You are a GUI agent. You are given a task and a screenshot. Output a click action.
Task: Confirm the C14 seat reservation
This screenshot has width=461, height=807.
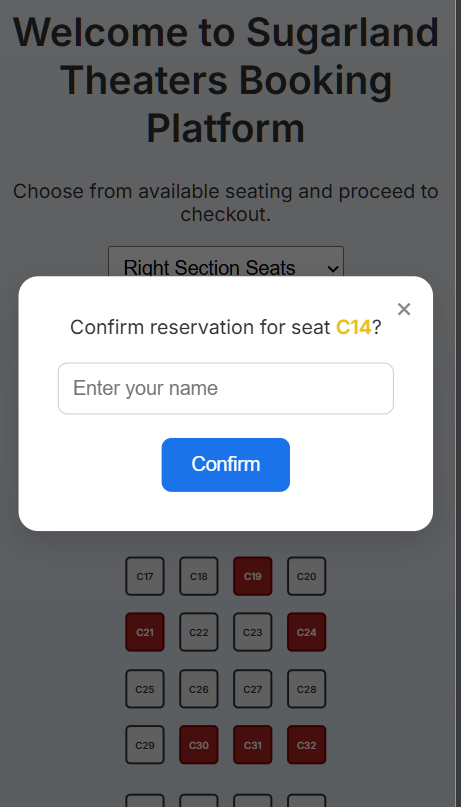click(x=226, y=465)
